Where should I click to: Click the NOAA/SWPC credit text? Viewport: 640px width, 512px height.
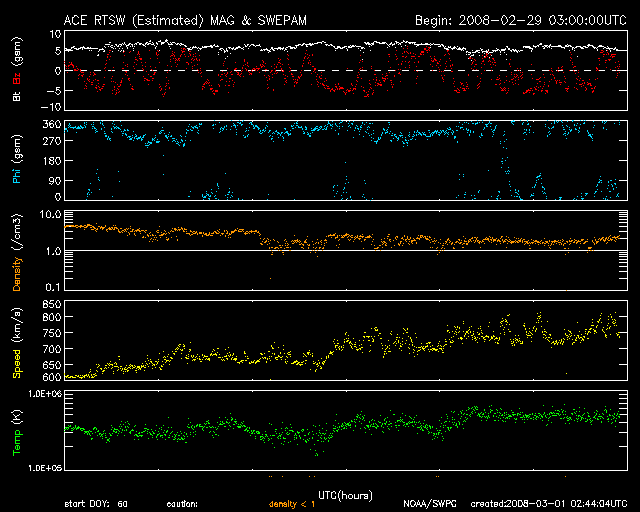428,504
